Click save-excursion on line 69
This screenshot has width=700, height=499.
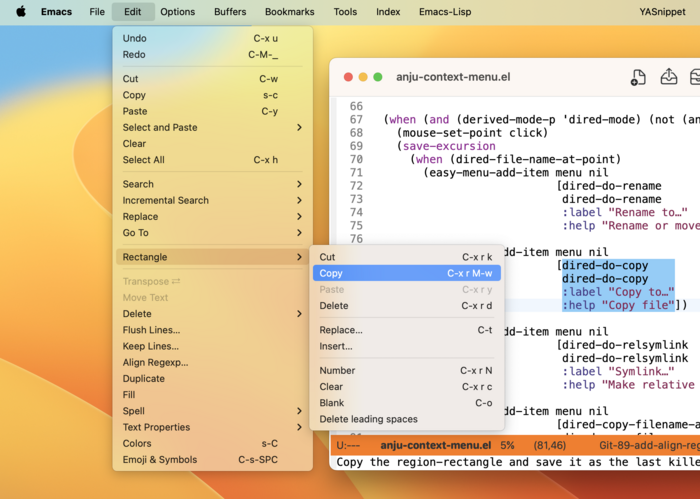click(449, 146)
